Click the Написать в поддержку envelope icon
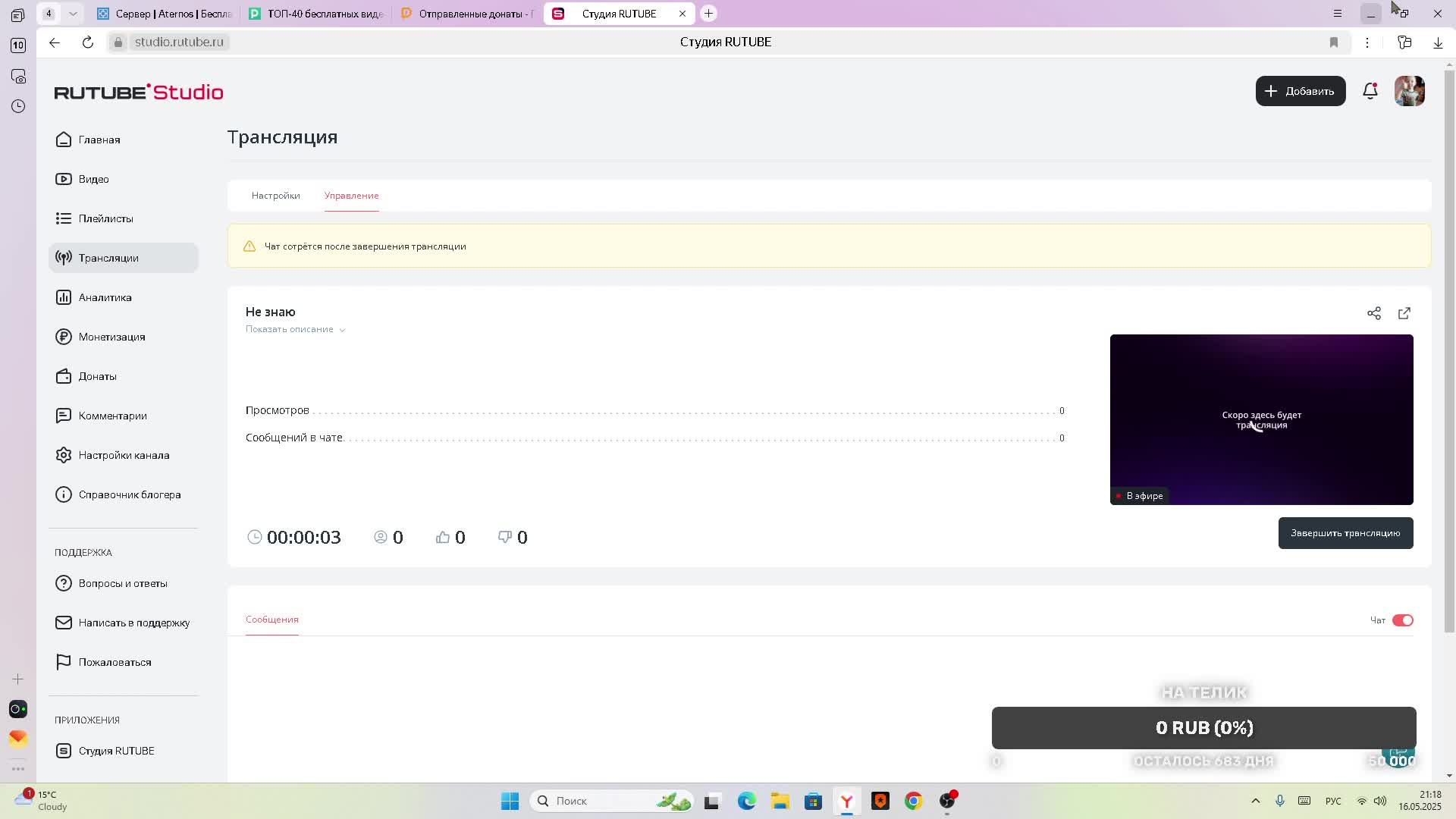This screenshot has width=1456, height=819. (64, 623)
